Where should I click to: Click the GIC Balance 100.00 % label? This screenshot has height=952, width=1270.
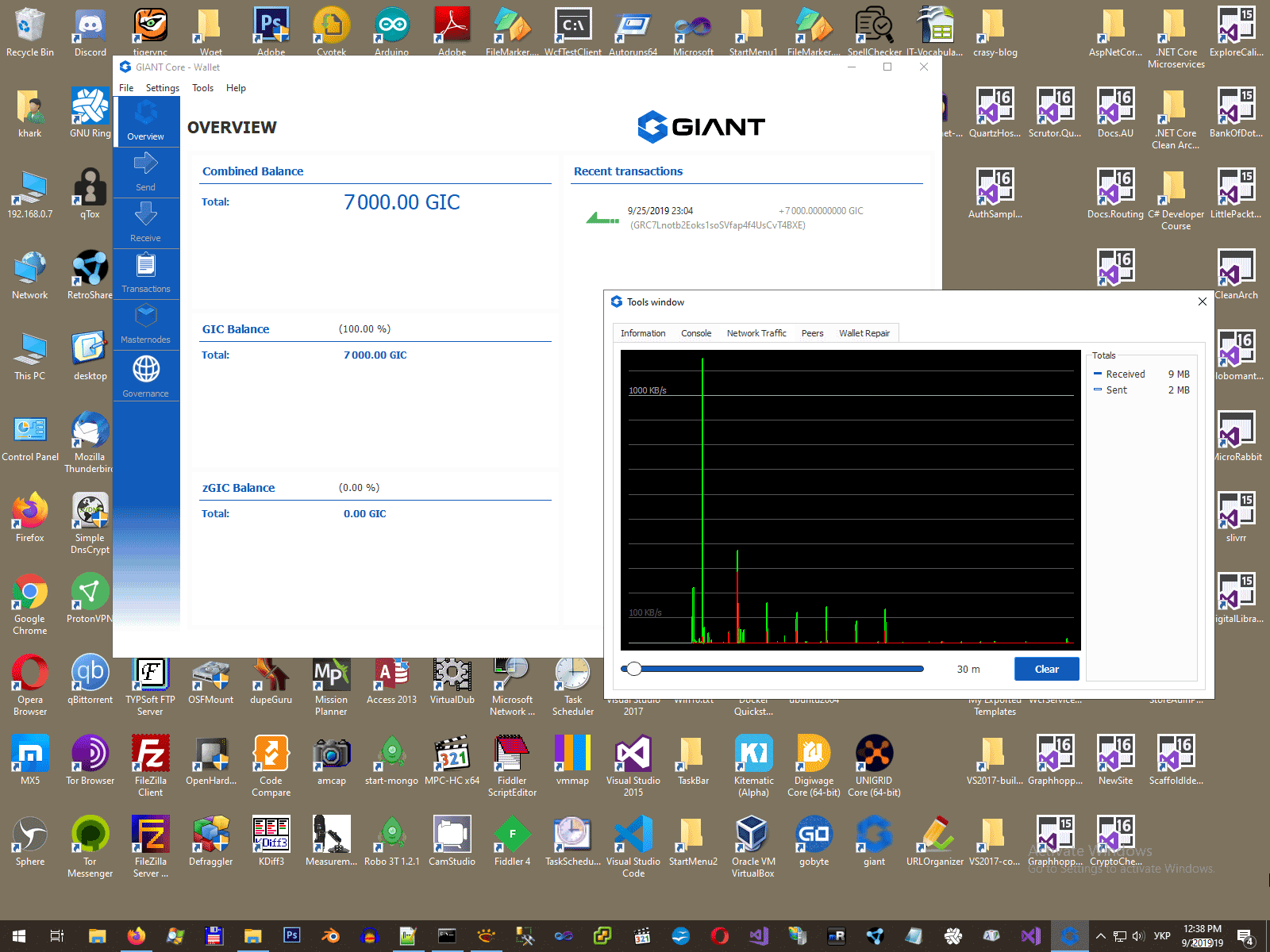(x=364, y=329)
